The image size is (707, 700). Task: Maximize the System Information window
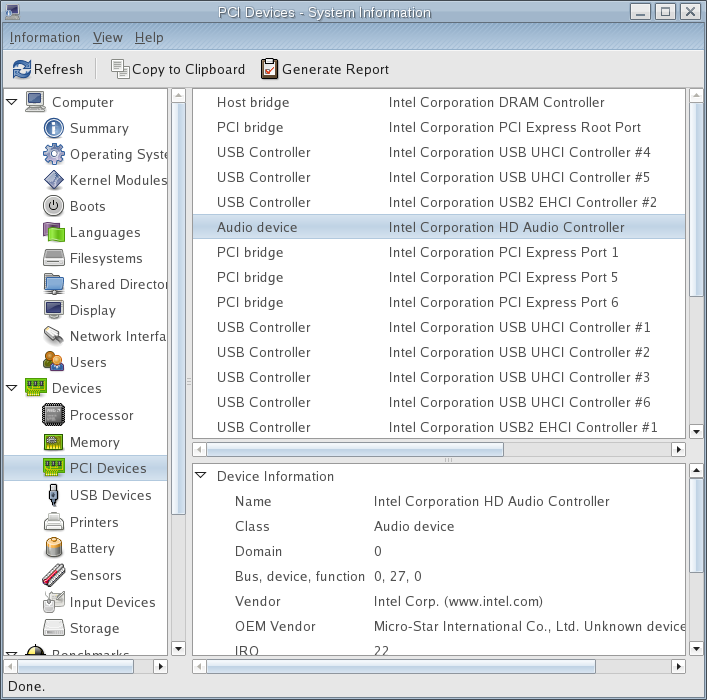(x=665, y=12)
